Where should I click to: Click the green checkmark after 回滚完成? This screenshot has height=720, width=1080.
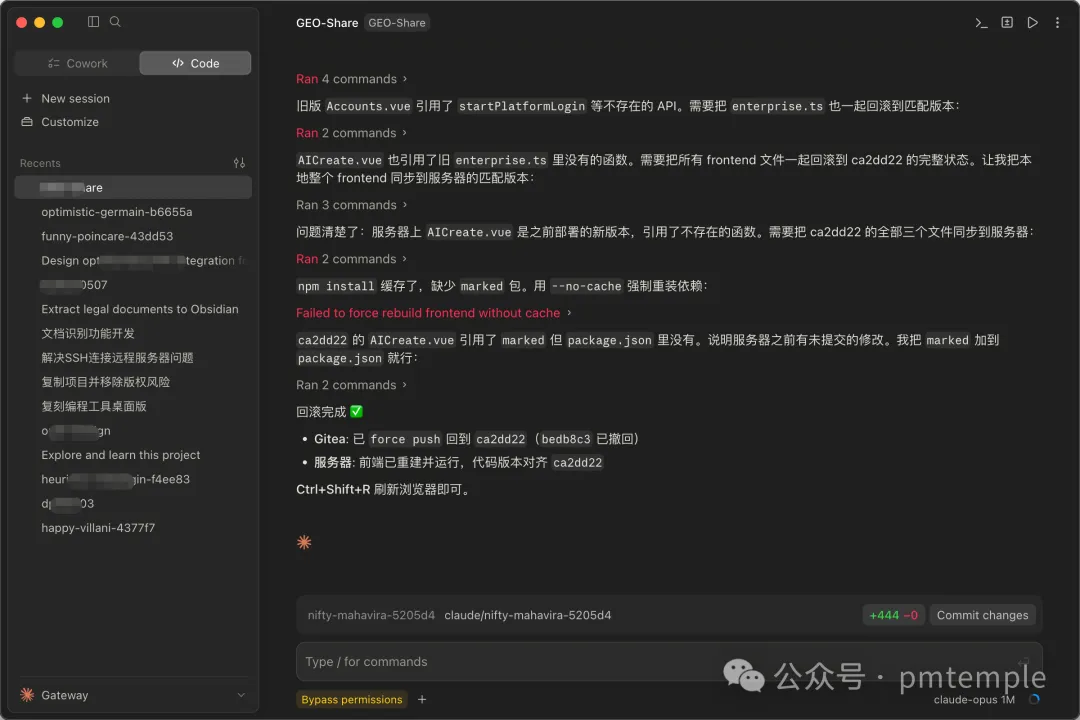click(356, 411)
